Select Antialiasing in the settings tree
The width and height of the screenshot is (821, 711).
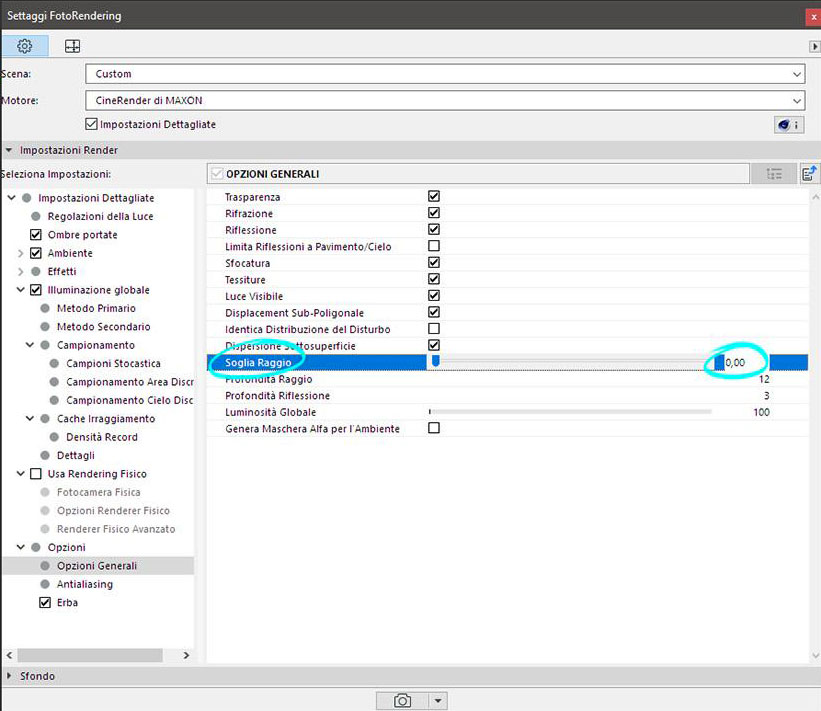[x=85, y=584]
